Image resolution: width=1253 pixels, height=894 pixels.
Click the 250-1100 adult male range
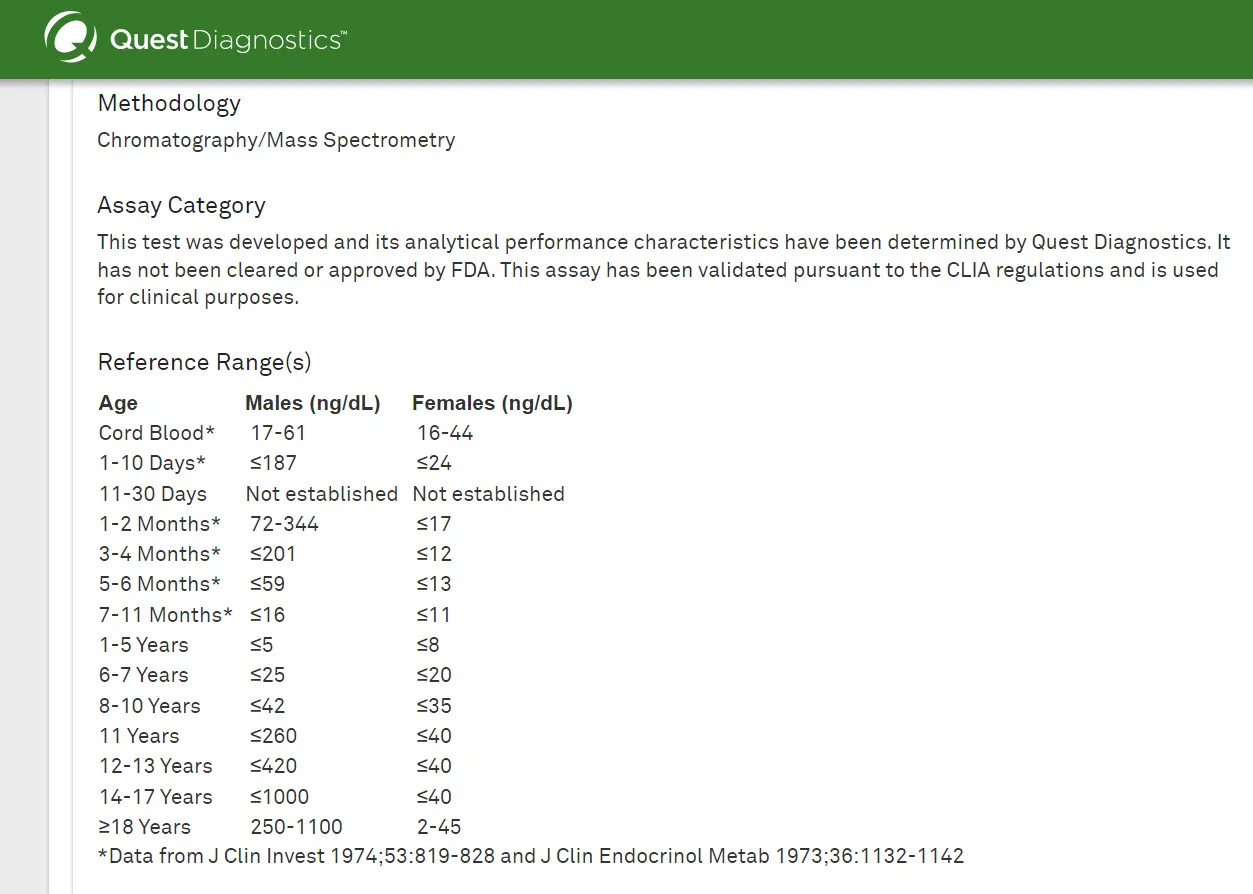296,827
